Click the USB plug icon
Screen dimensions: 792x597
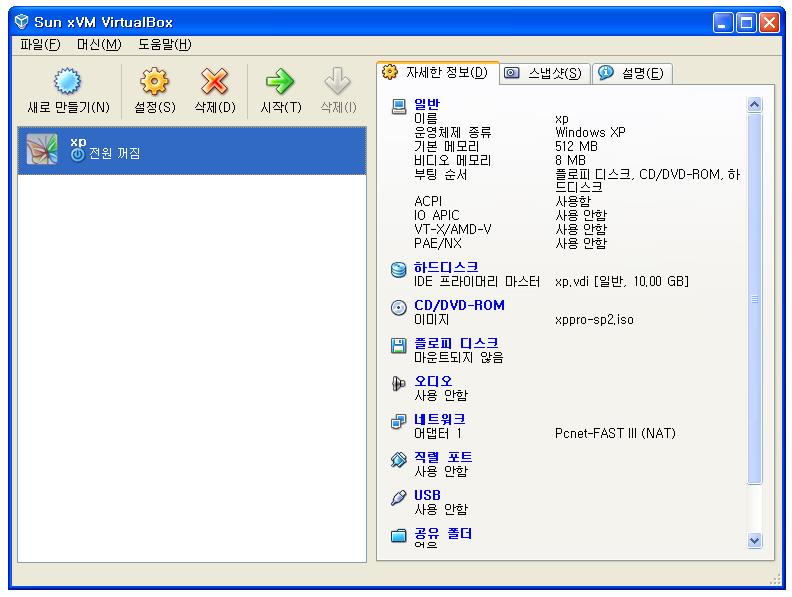click(399, 498)
